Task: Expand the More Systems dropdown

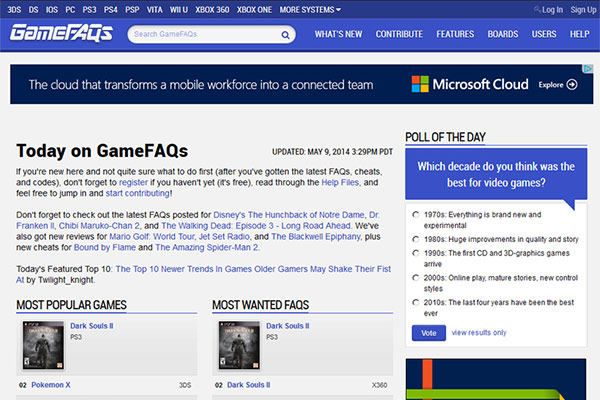Action: point(310,10)
